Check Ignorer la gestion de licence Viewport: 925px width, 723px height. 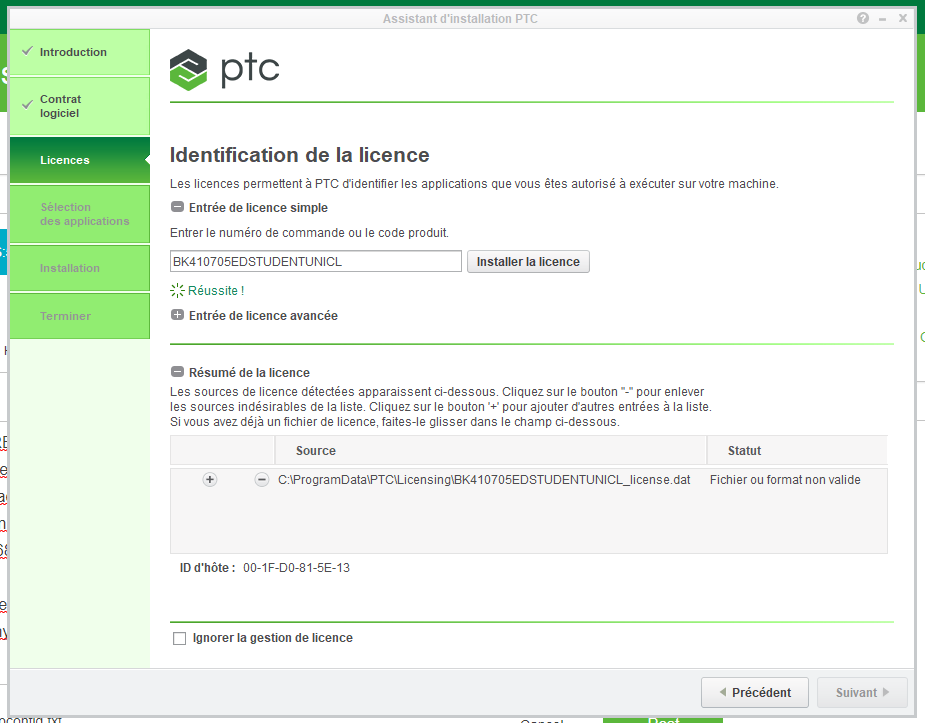click(179, 638)
